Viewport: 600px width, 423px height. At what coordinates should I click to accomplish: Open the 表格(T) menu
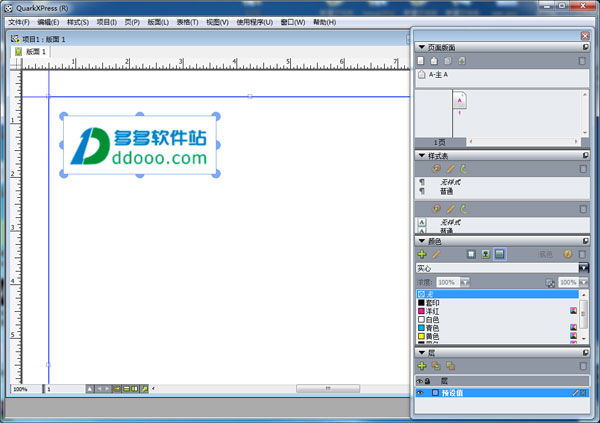pyautogui.click(x=188, y=22)
